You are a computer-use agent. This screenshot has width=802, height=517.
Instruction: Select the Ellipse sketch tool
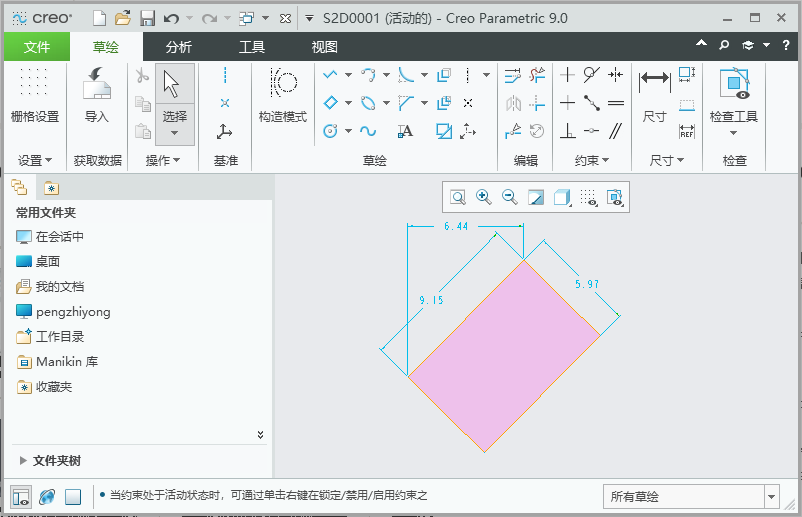368,103
